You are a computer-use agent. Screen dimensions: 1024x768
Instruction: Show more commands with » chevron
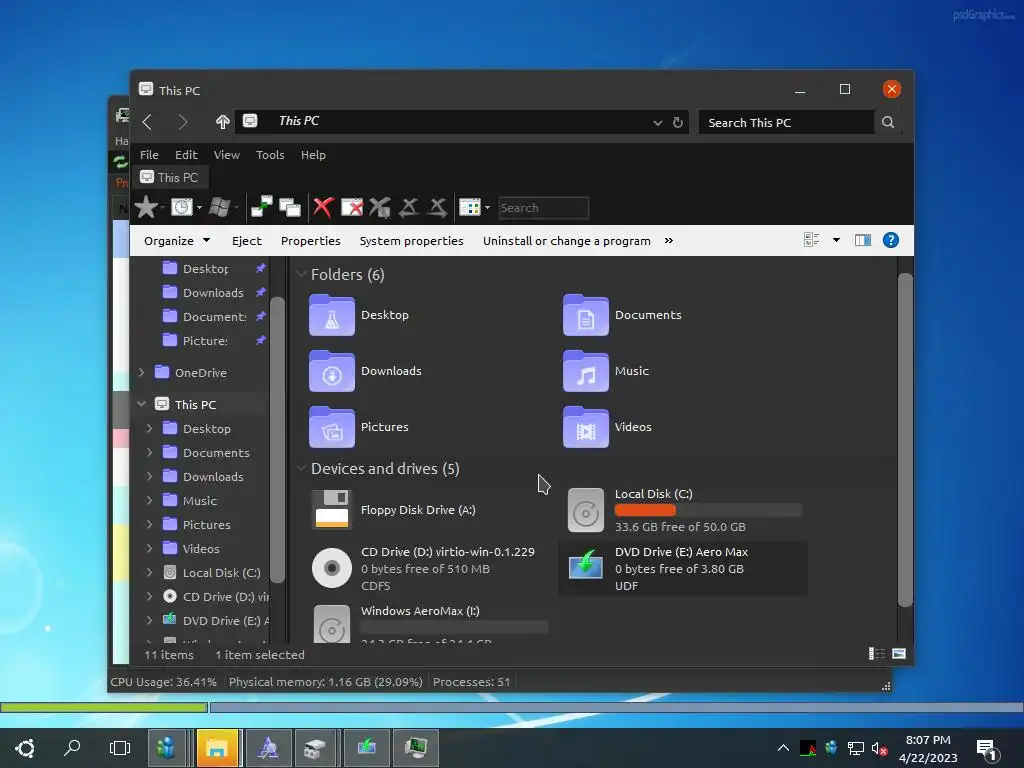point(669,240)
